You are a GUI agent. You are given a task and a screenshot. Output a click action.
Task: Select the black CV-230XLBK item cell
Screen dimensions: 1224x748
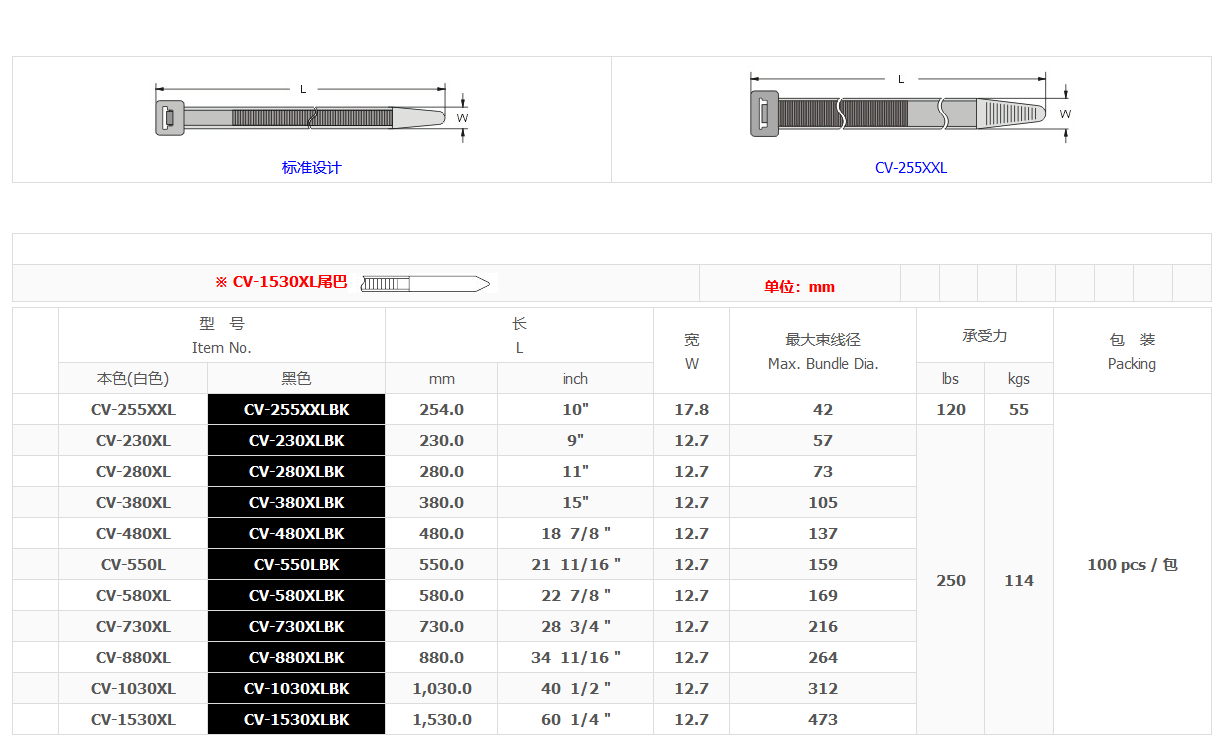point(296,440)
